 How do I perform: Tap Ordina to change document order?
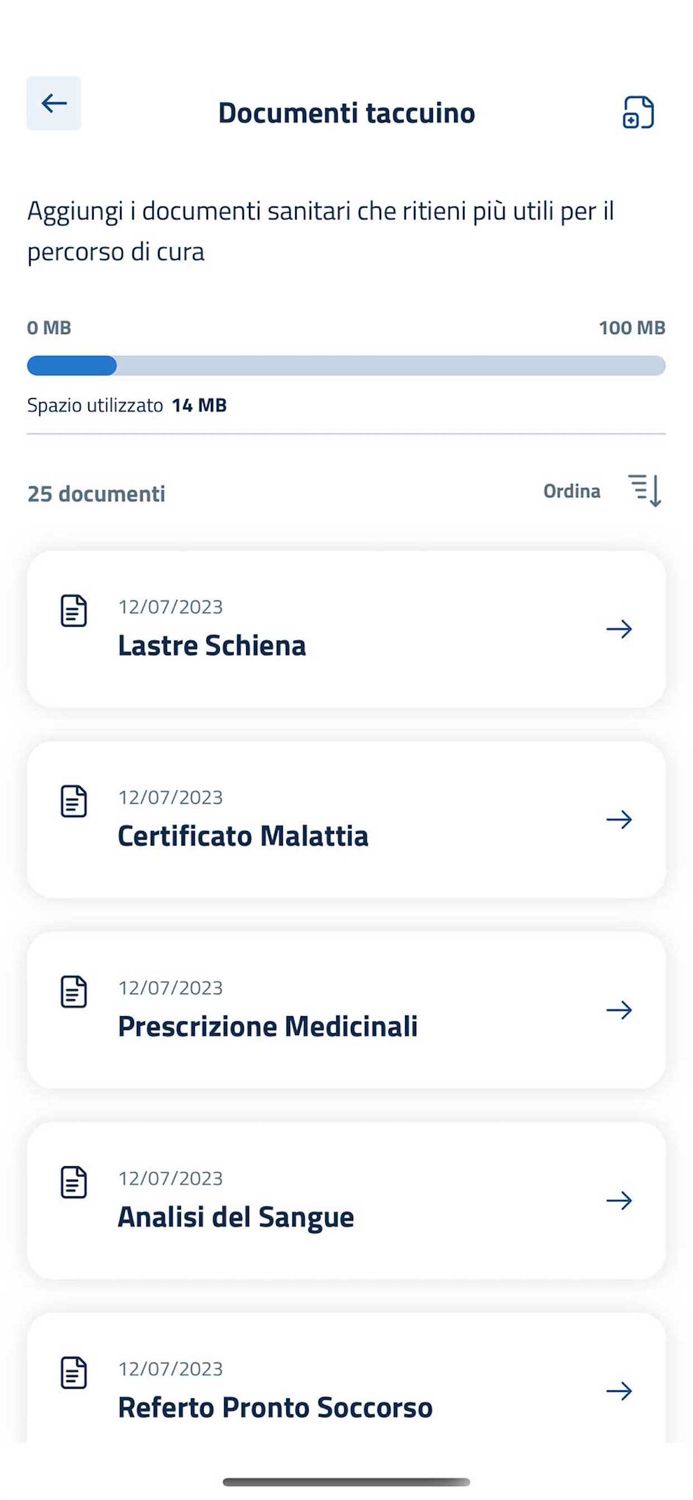(571, 490)
